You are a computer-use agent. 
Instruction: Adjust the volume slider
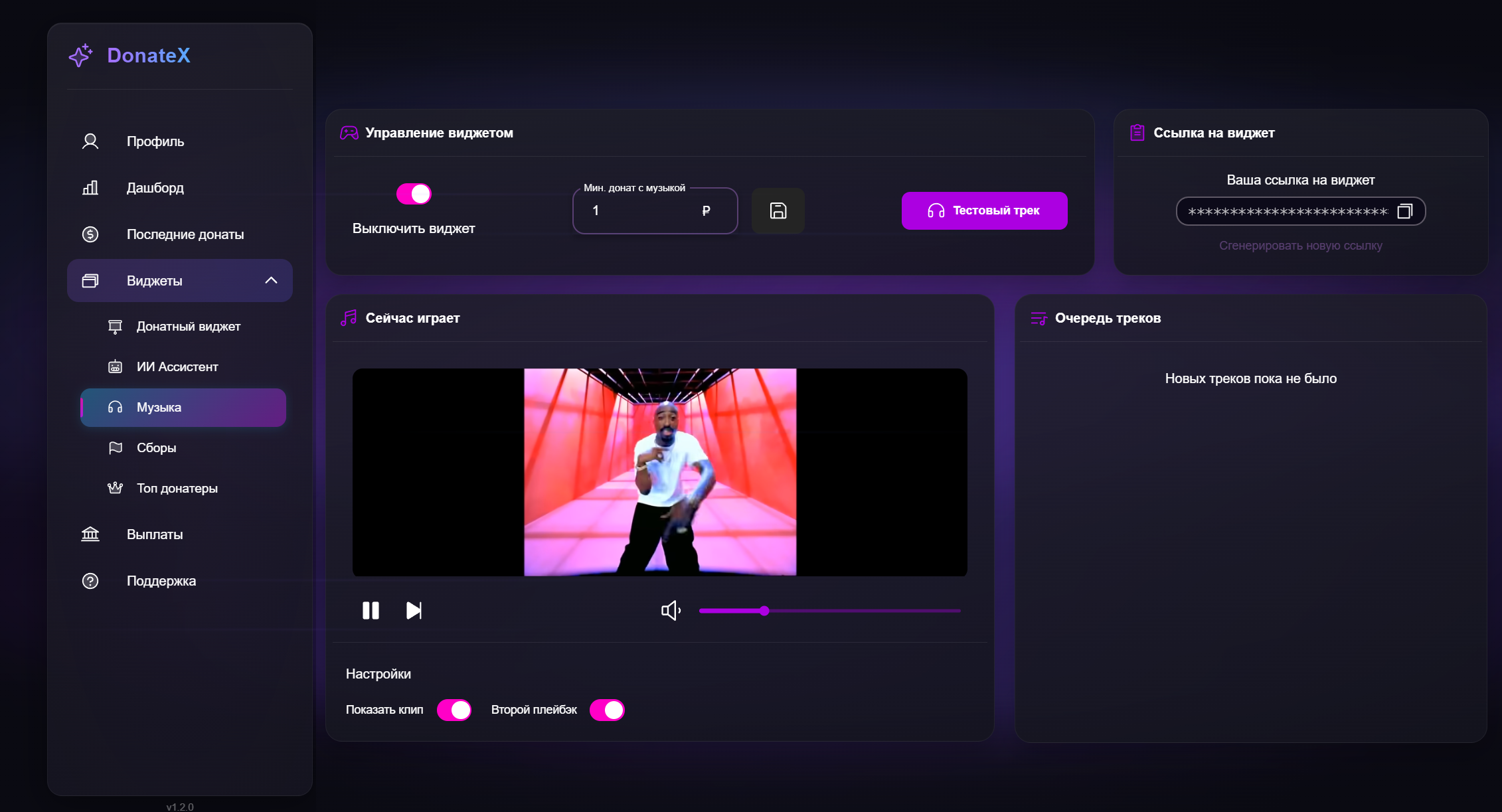[x=829, y=611]
